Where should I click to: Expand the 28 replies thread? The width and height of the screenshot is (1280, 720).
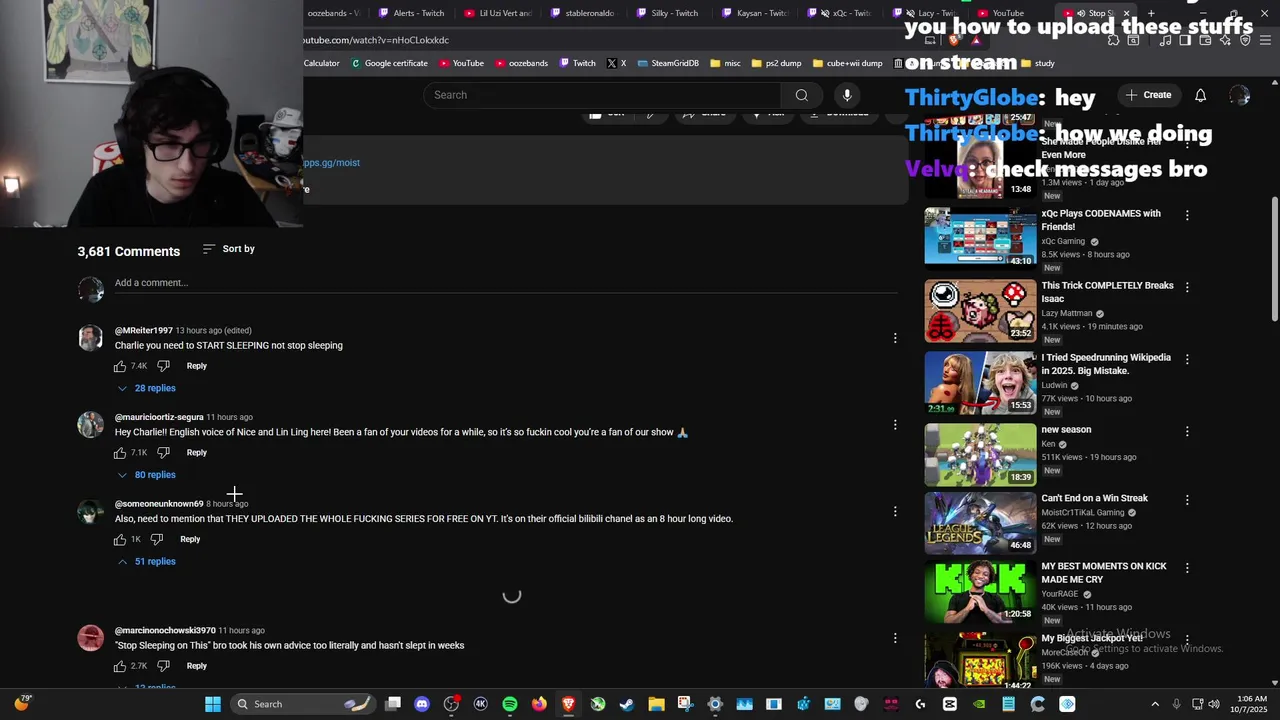pyautogui.click(x=146, y=388)
